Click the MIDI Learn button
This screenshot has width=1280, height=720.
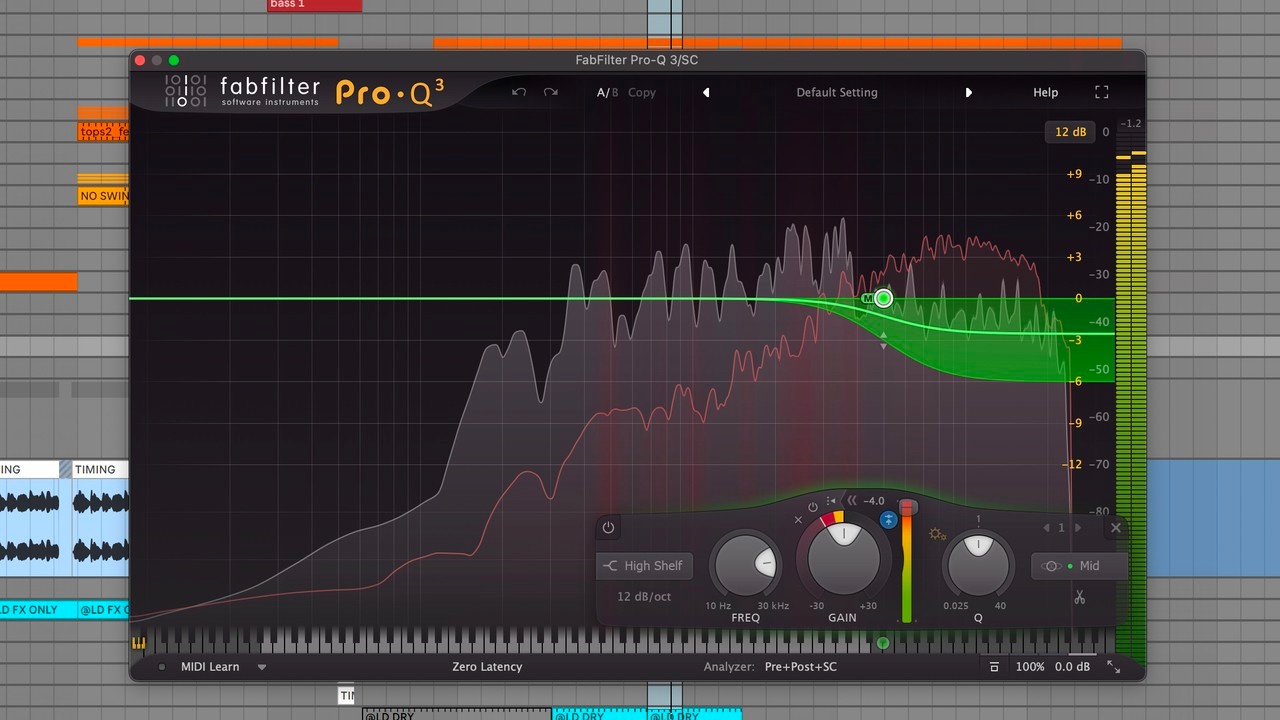(x=210, y=667)
